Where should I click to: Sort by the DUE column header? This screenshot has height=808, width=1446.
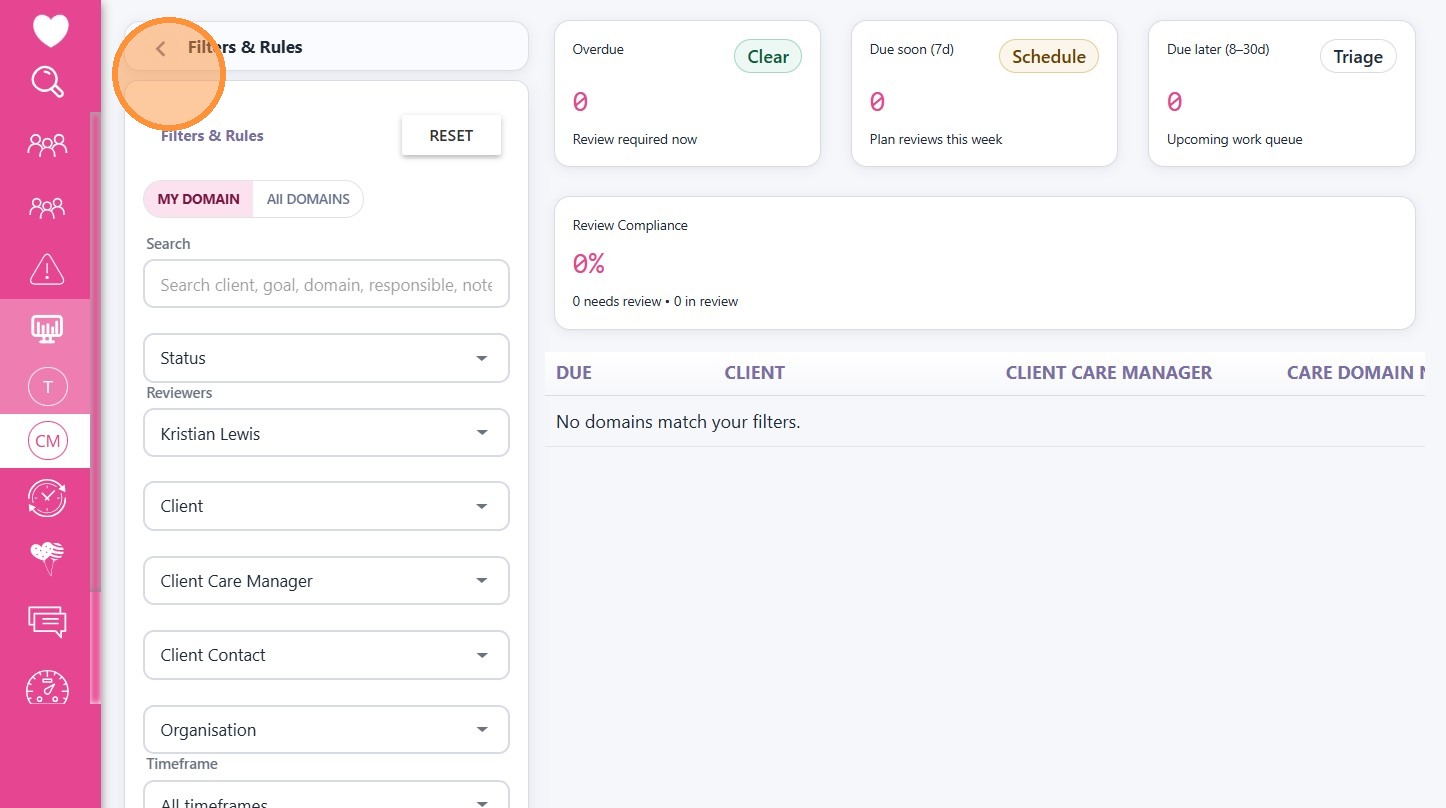click(x=574, y=373)
